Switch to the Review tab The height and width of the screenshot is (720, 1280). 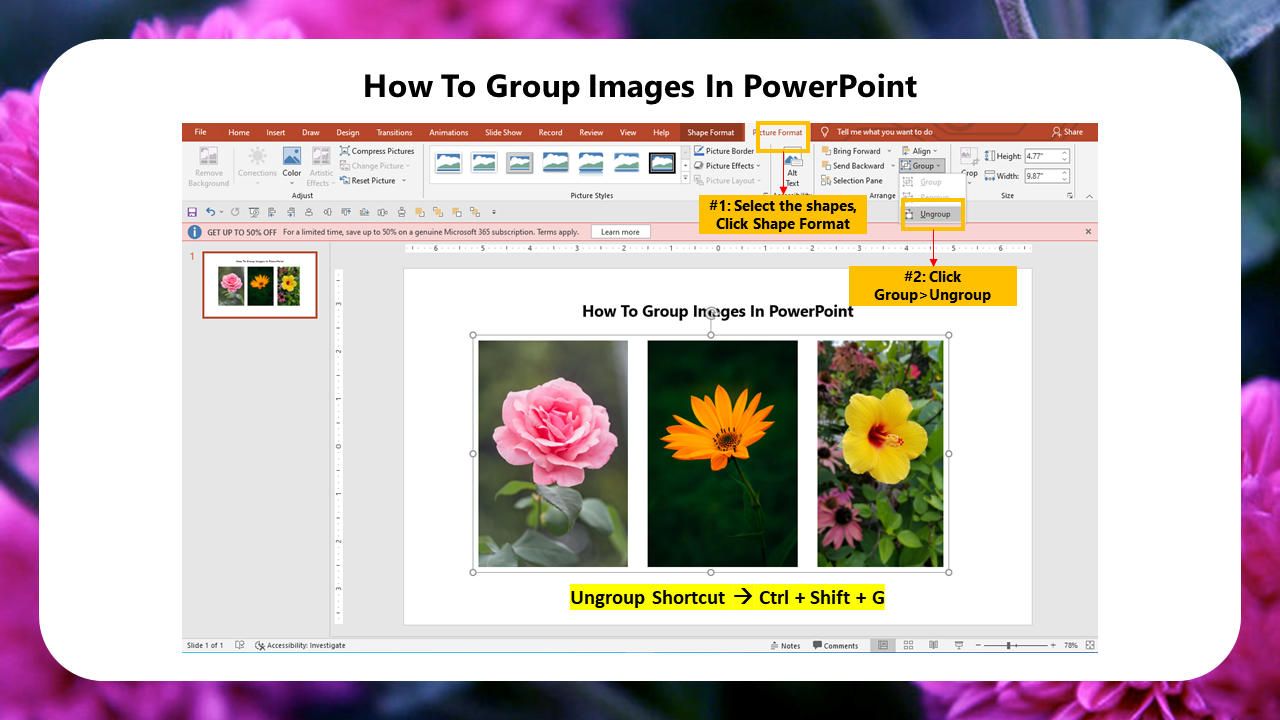[591, 132]
